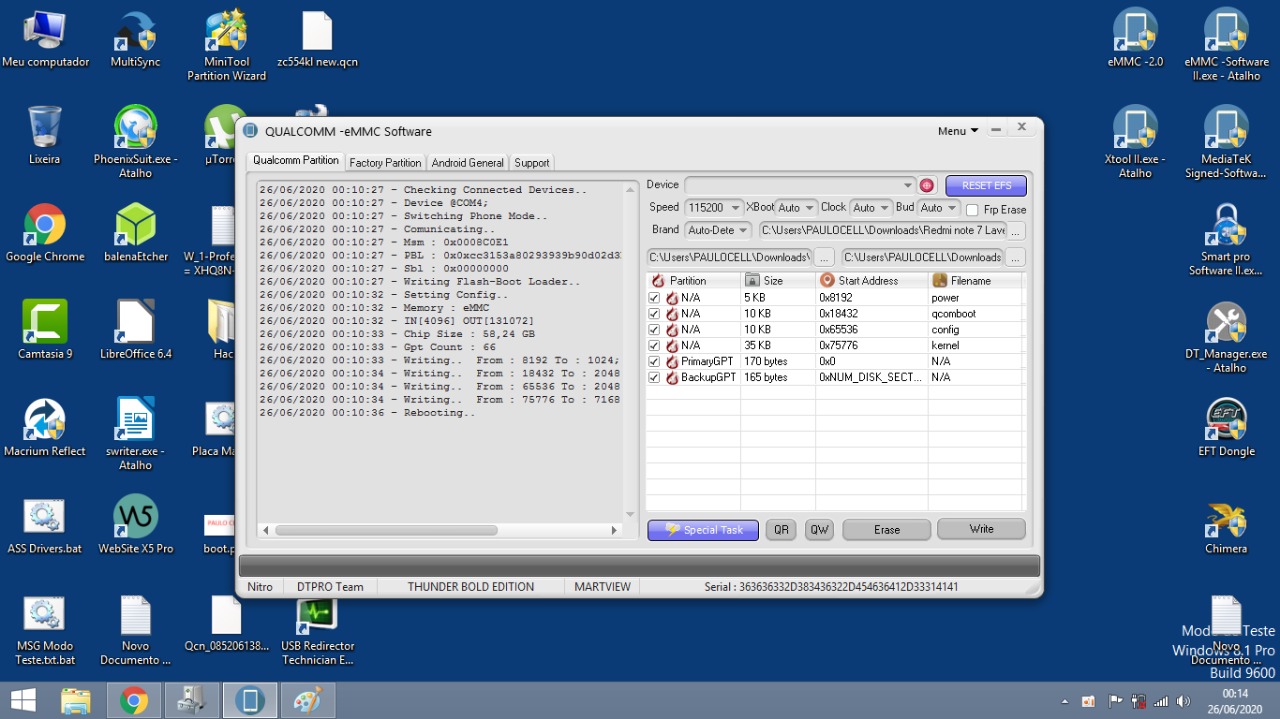Open the Bud Auto dropdown

(x=952, y=208)
